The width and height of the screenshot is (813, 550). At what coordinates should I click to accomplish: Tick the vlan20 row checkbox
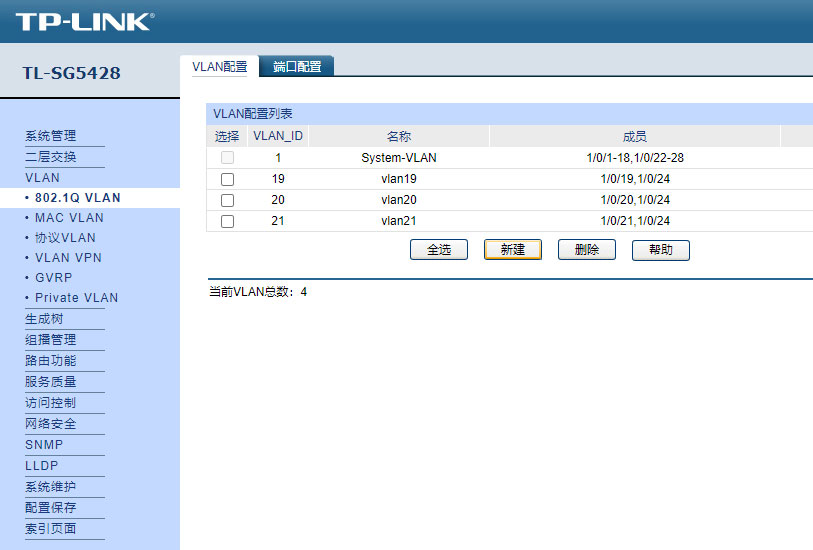pyautogui.click(x=227, y=200)
